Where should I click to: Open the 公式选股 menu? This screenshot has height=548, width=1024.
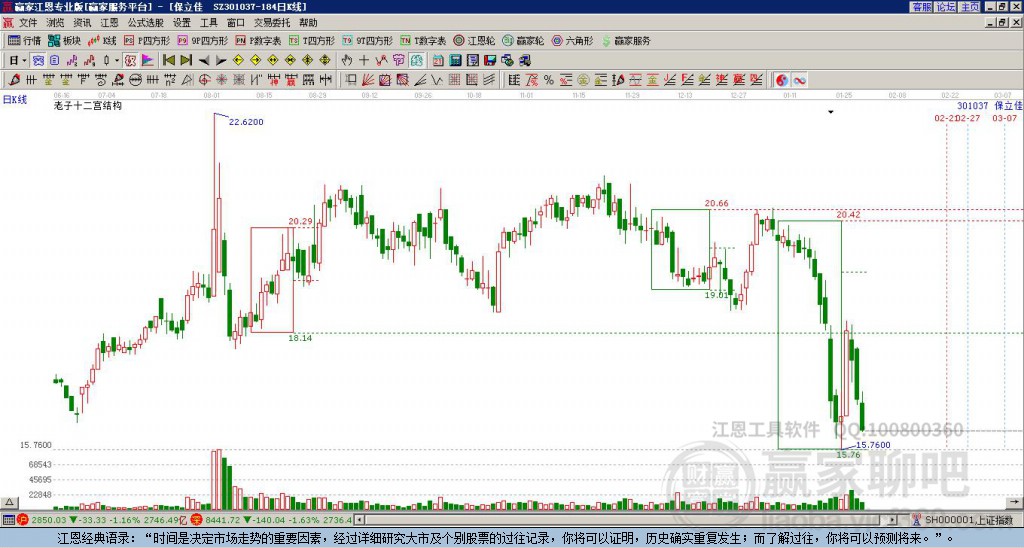point(146,23)
